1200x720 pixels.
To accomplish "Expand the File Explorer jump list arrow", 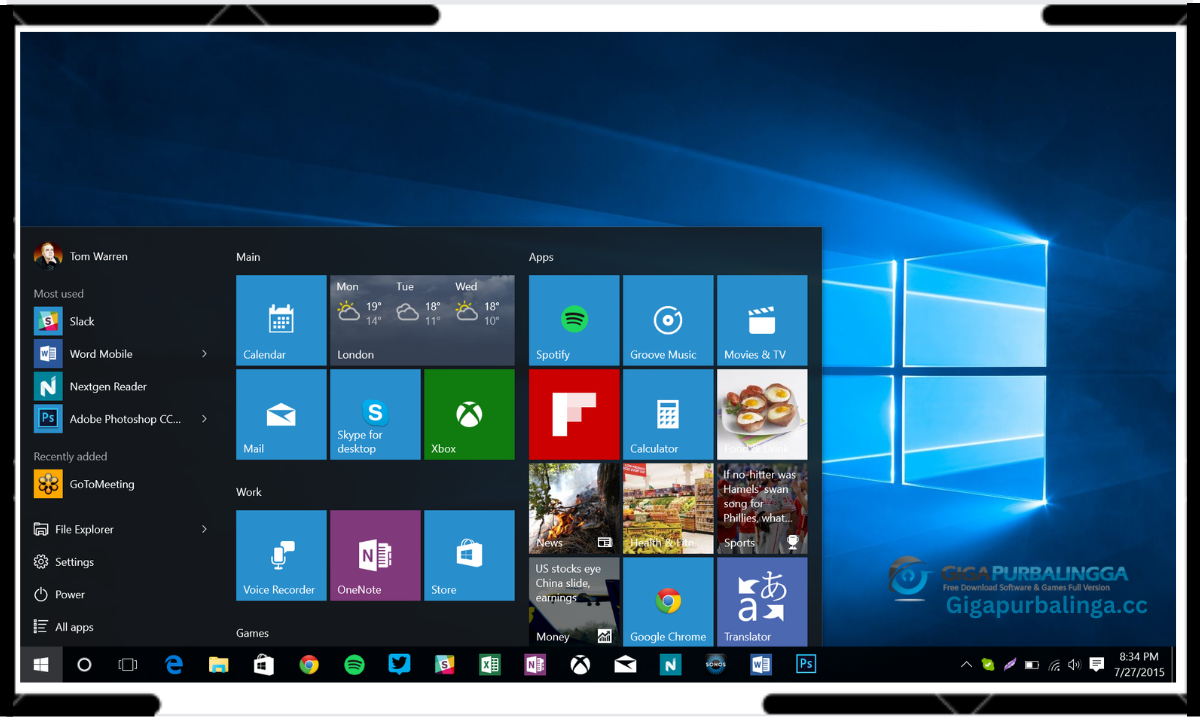I will tap(204, 529).
